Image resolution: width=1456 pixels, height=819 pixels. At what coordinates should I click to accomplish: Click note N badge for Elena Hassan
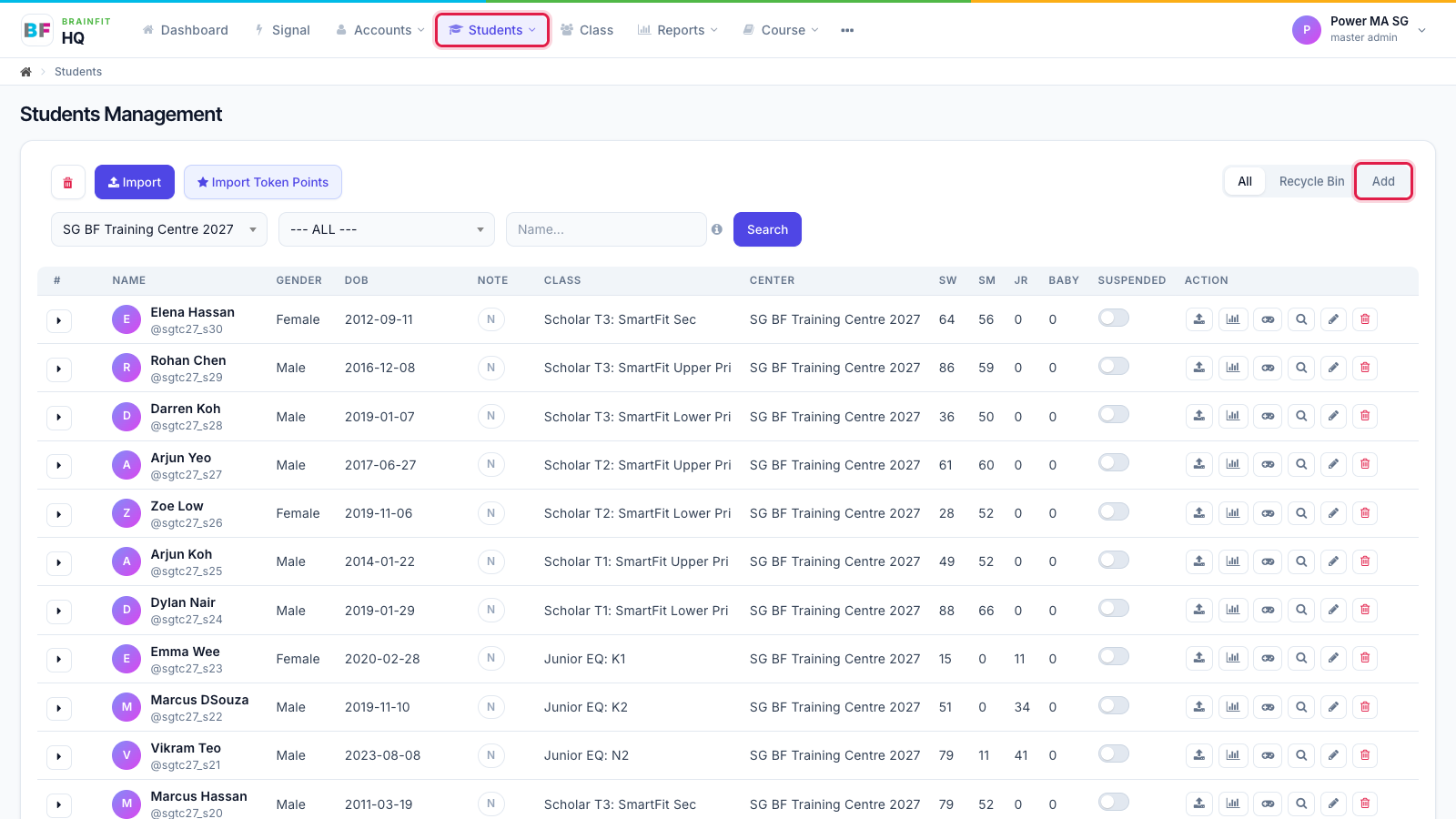491,319
